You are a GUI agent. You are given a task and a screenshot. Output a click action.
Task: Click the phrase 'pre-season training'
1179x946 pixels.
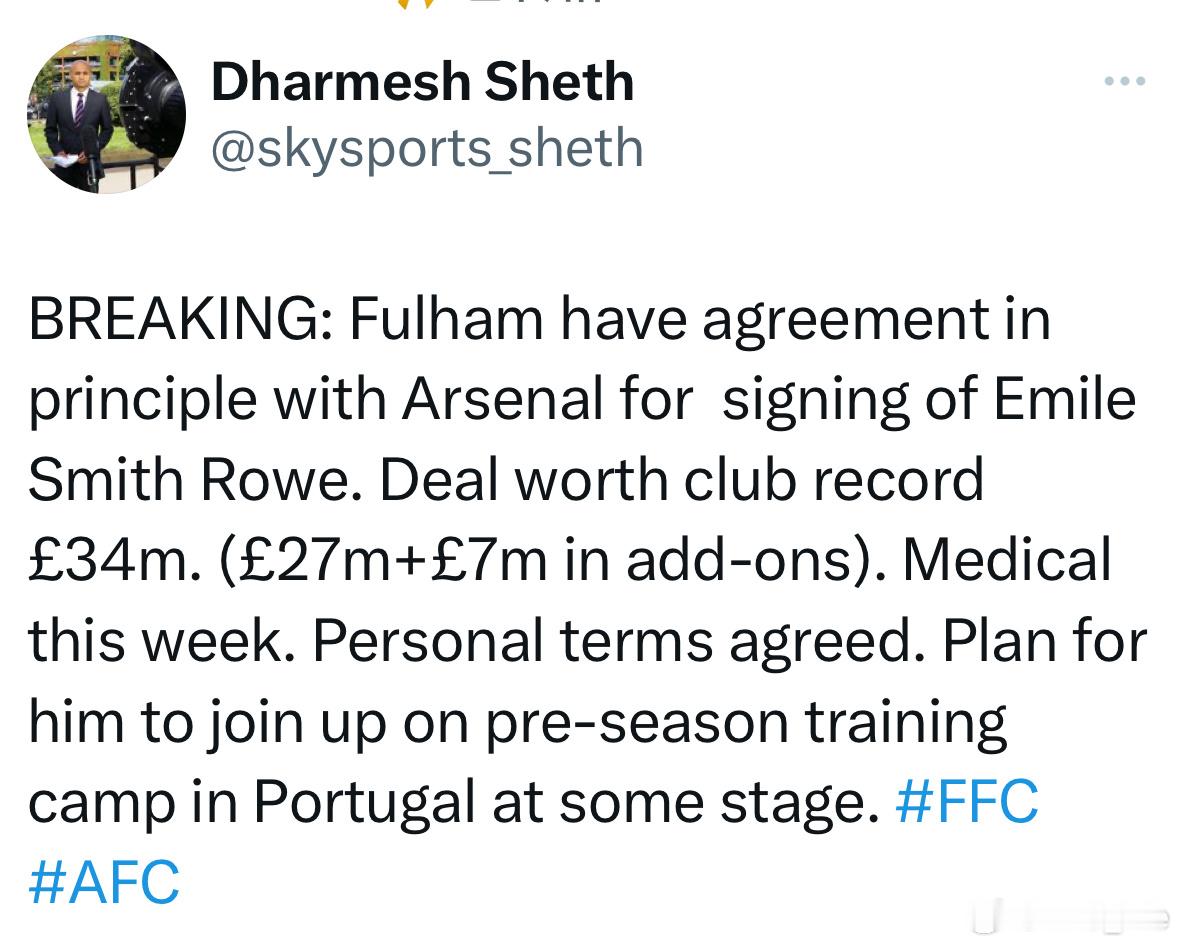(745, 722)
